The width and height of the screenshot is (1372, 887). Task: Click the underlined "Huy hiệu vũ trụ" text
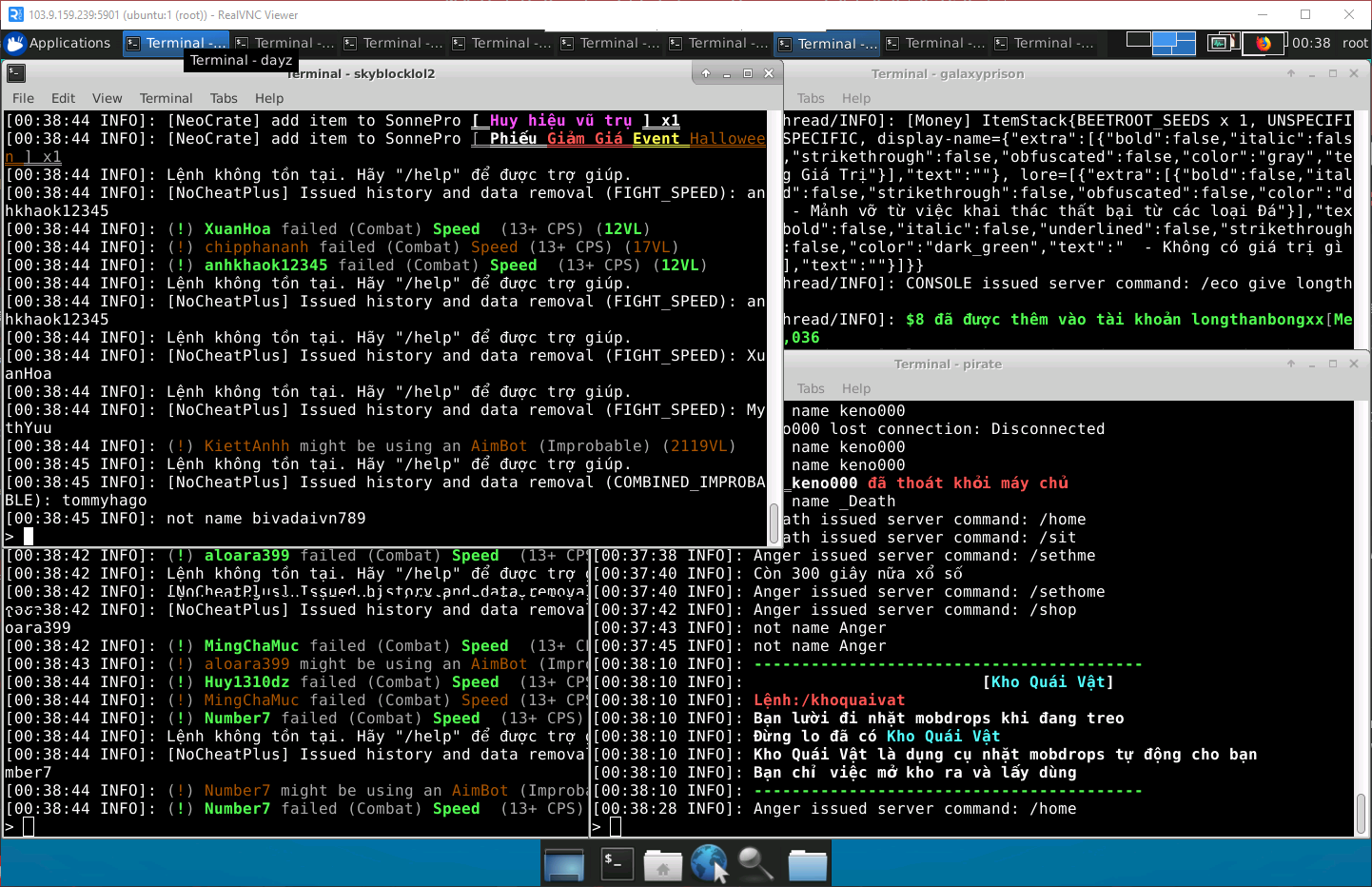(560, 121)
